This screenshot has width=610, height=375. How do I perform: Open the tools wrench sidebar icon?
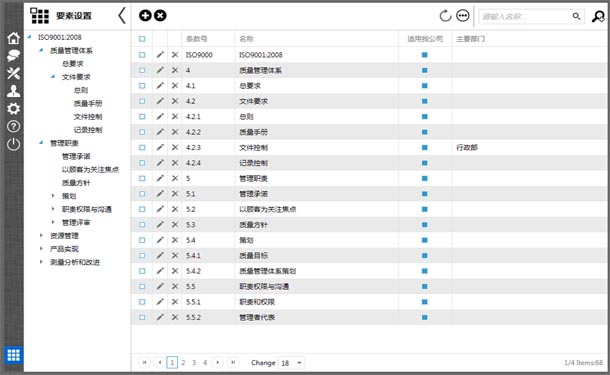[x=13, y=73]
